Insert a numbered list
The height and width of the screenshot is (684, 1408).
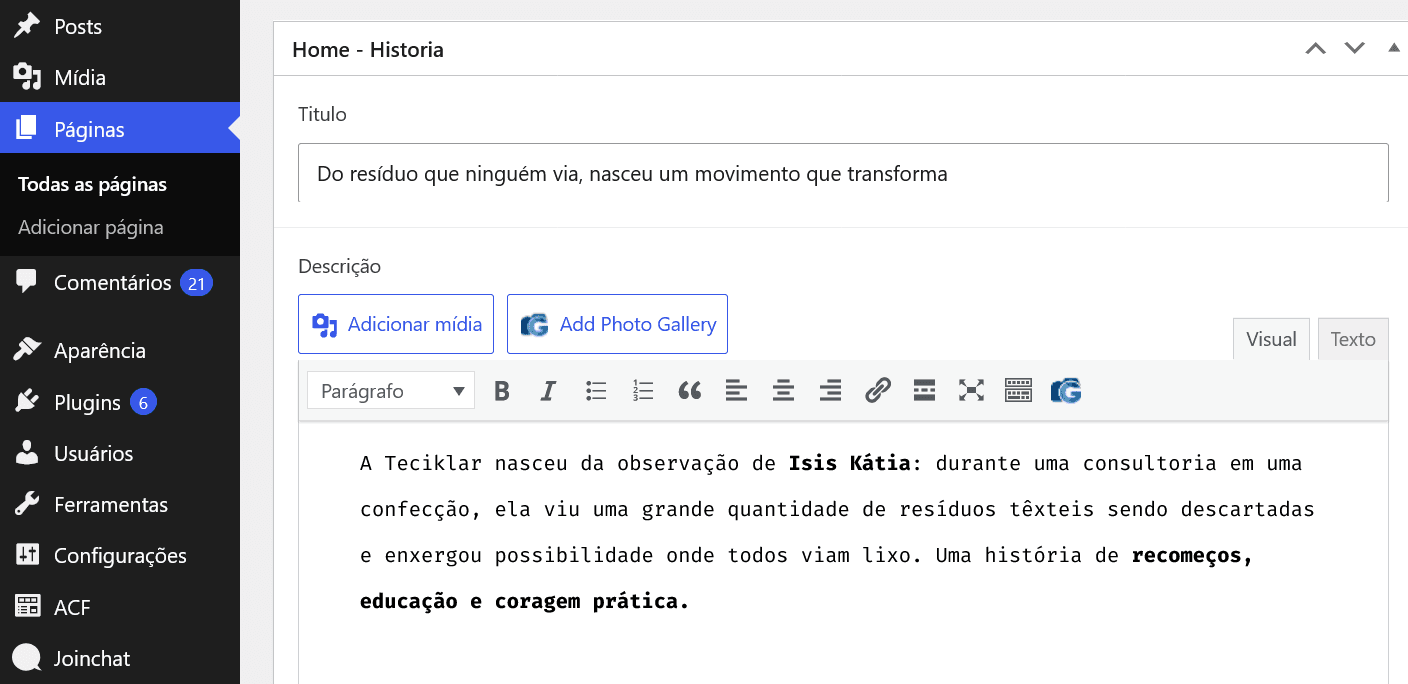pos(643,391)
